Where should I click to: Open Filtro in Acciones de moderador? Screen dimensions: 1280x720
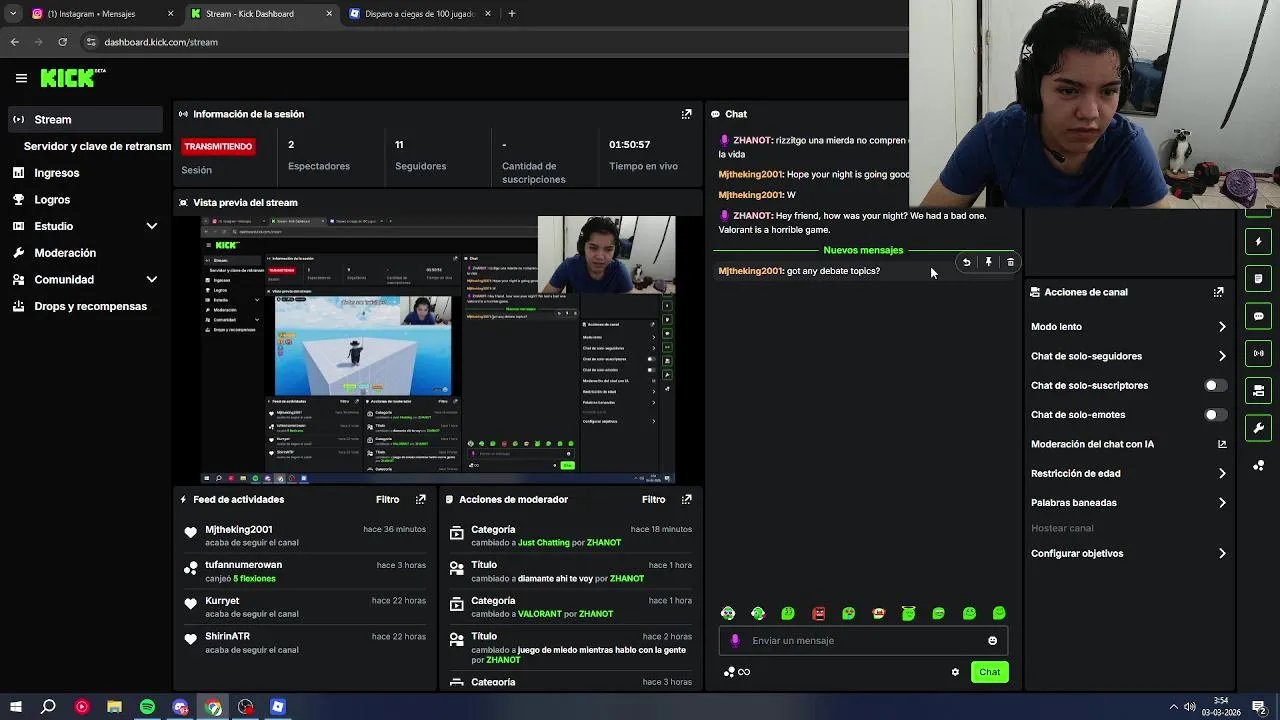click(x=653, y=499)
